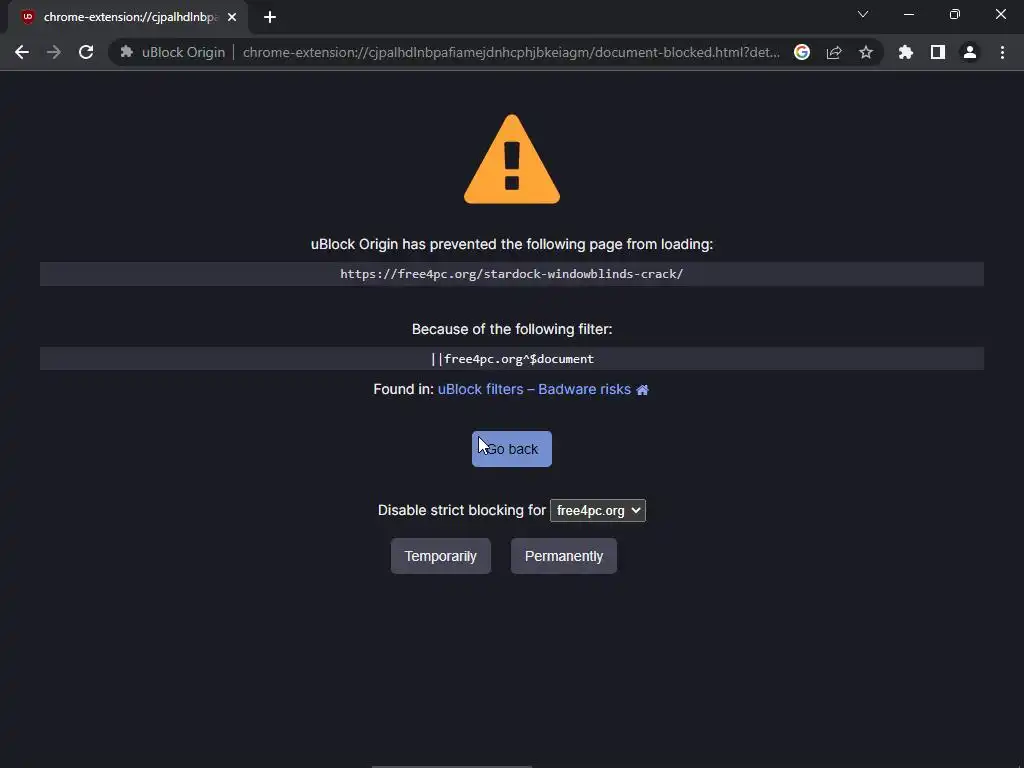1024x768 pixels.
Task: Click the Google icon in address bar
Action: 802,52
